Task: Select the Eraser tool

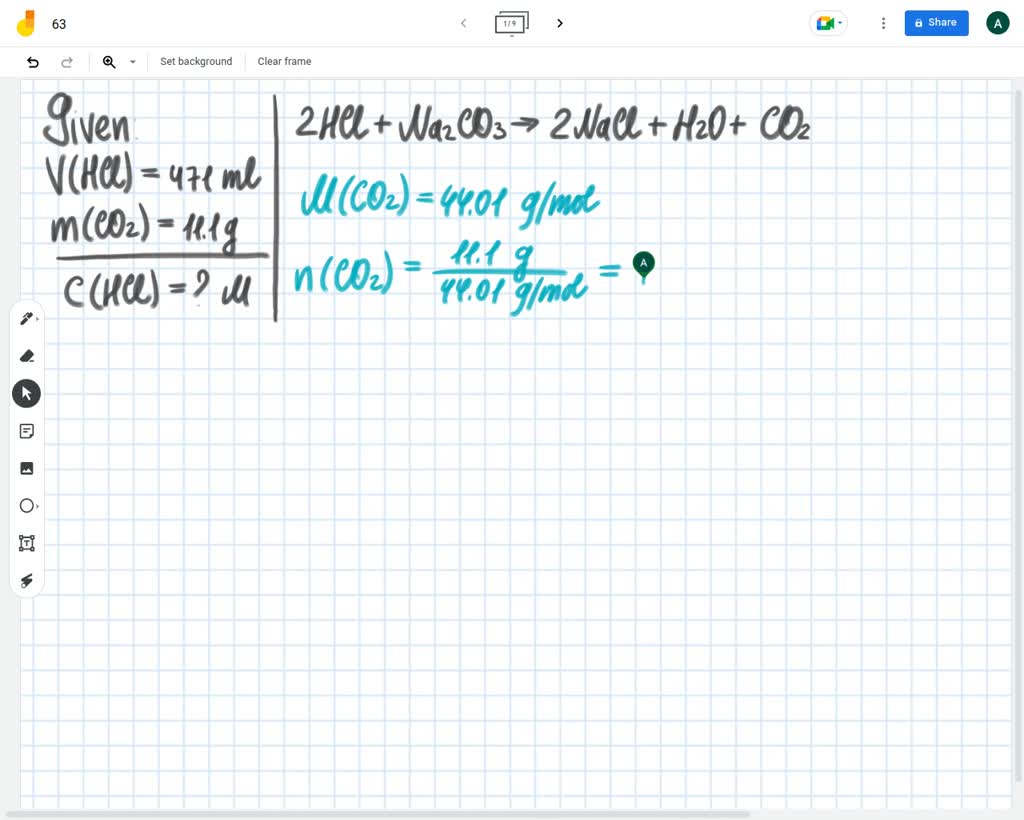Action: pyautogui.click(x=27, y=356)
